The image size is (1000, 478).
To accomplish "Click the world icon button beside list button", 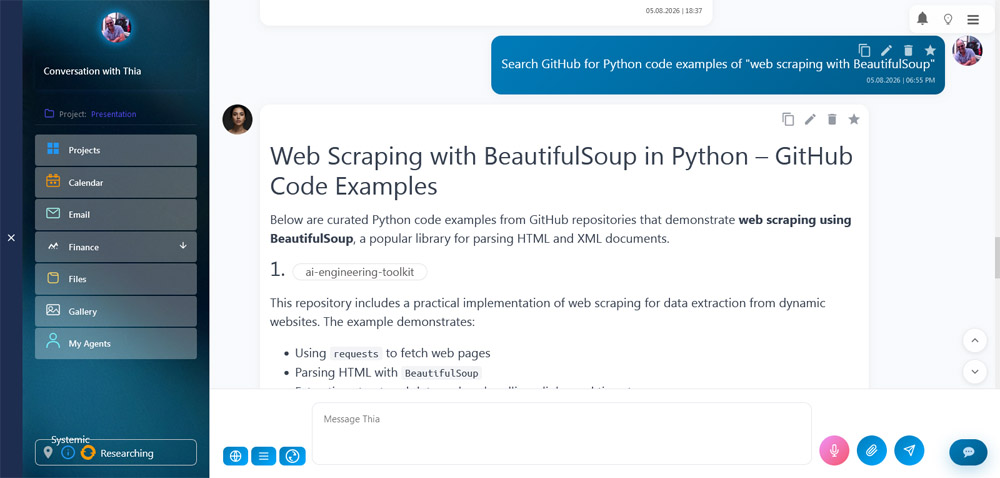I will click(292, 456).
